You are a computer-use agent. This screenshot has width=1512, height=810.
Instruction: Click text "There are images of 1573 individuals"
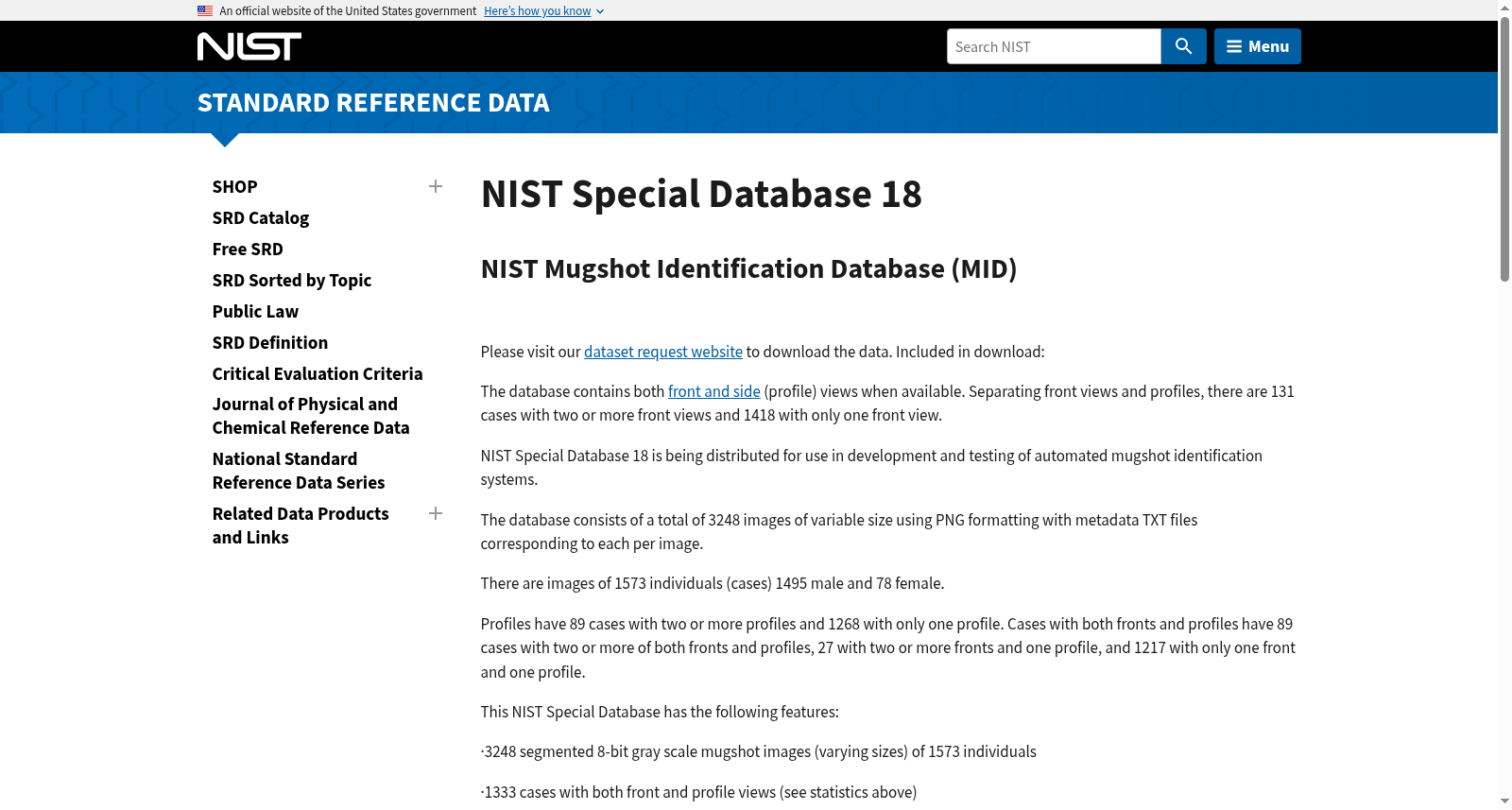click(601, 583)
